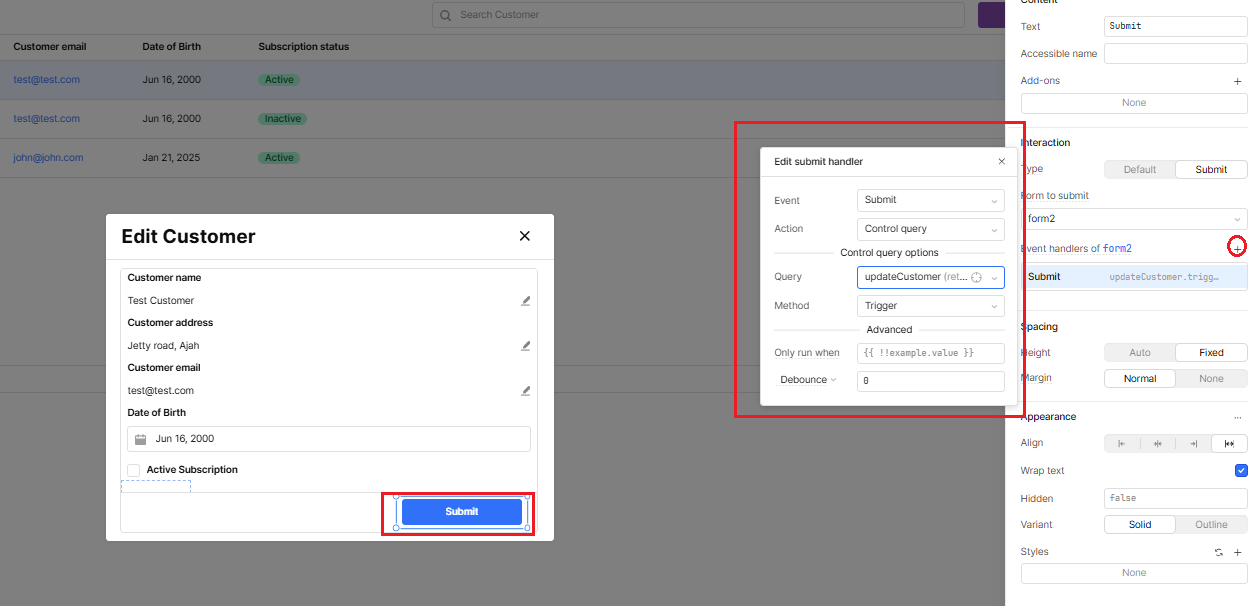Click the Only run when input
Viewport: 1248px width, 606px height.
click(x=930, y=353)
